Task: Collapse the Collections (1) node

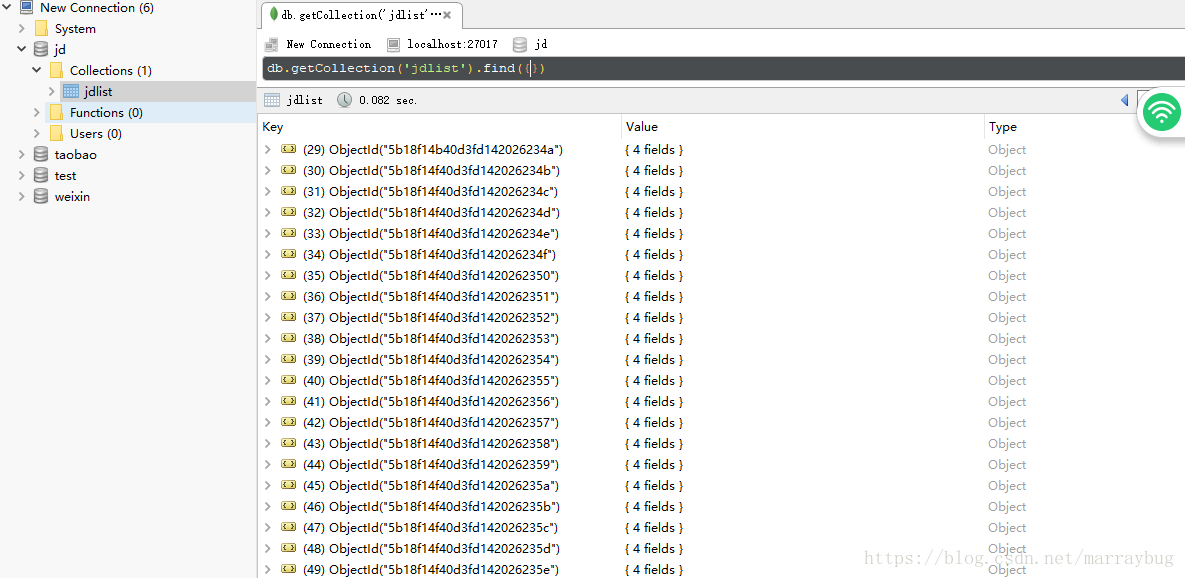Action: click(x=37, y=70)
